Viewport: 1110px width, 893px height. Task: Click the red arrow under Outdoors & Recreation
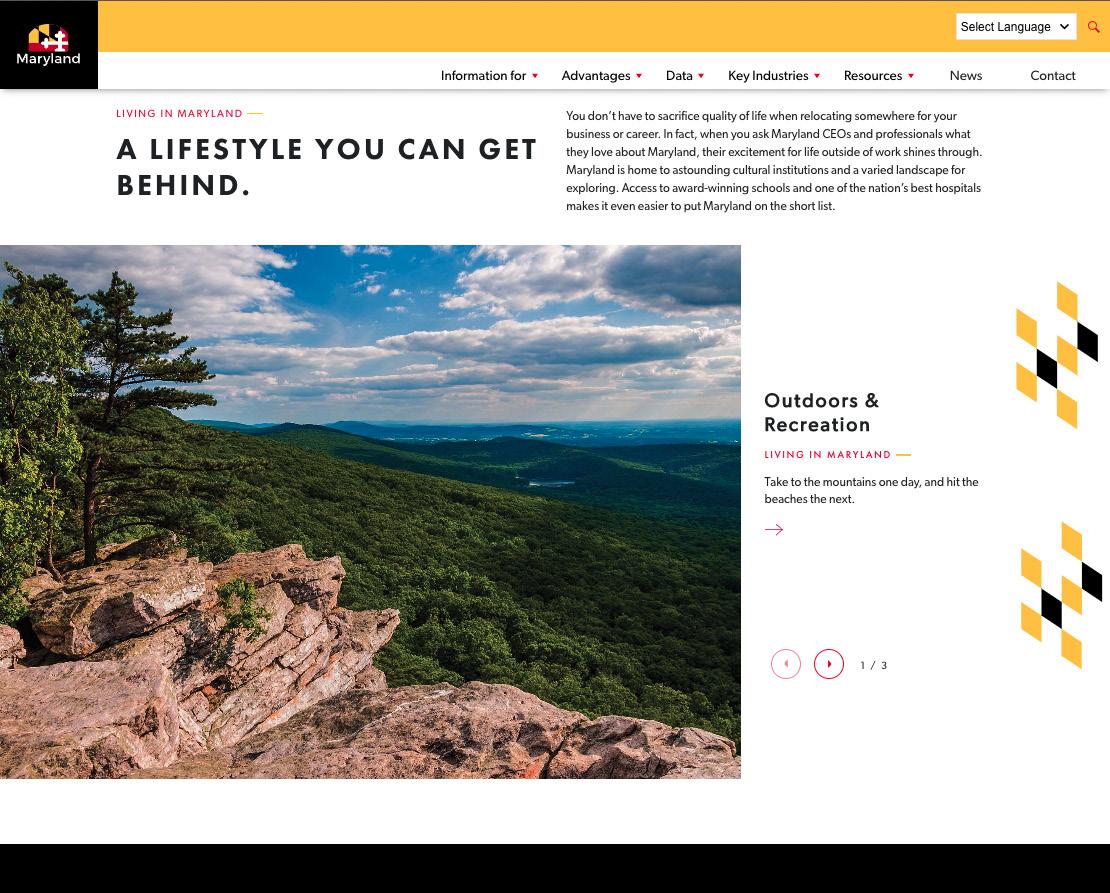[774, 529]
